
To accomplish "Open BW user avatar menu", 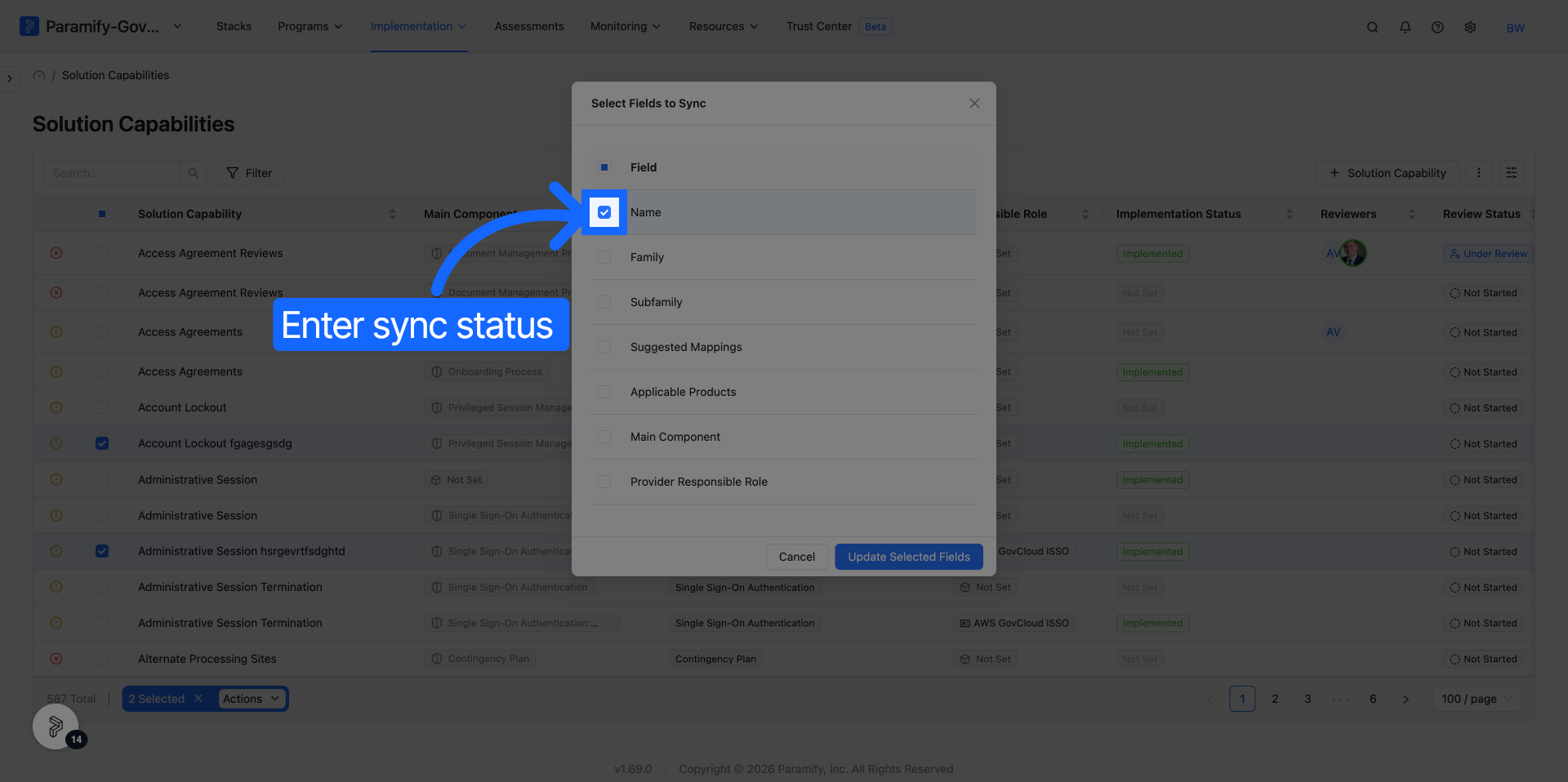I will click(x=1516, y=28).
